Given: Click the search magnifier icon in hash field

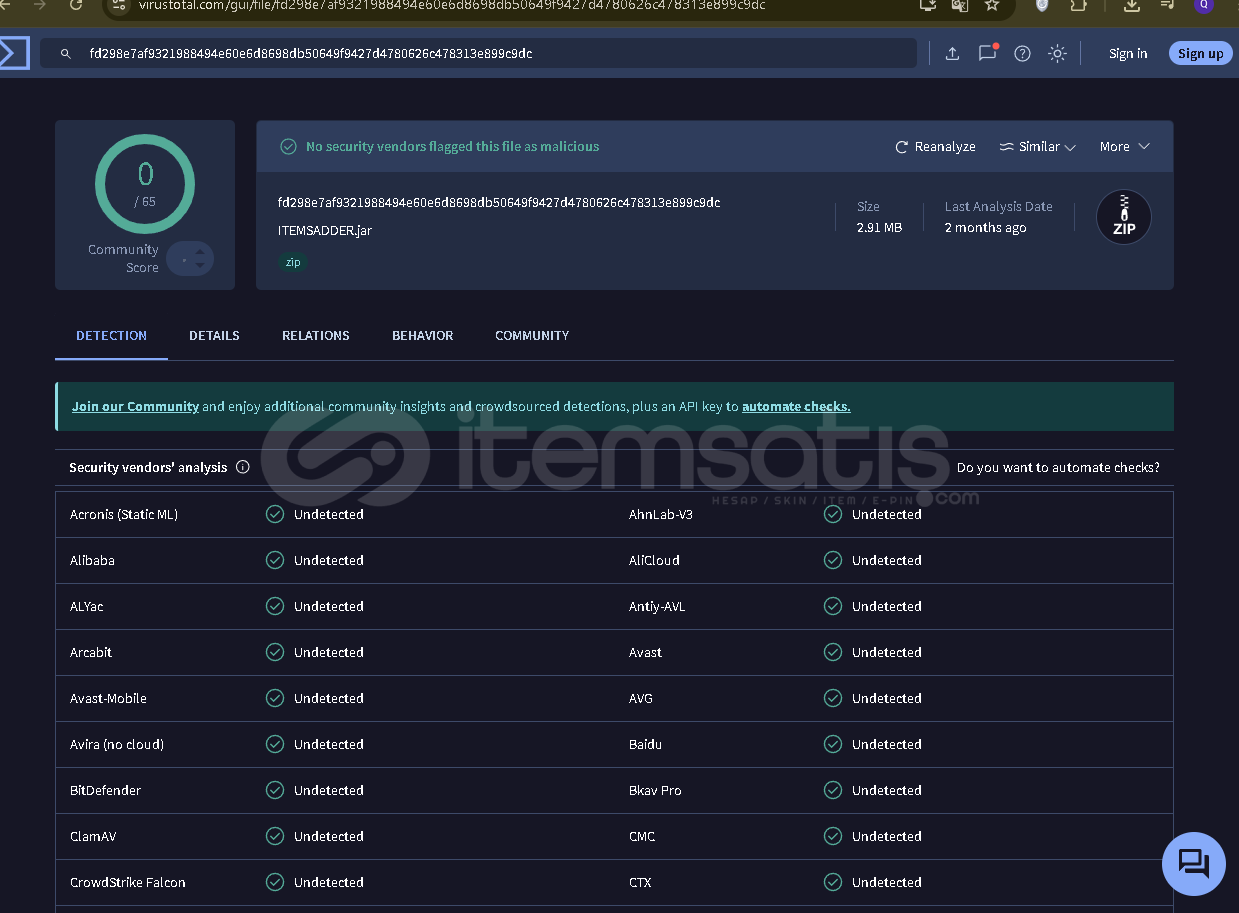Looking at the screenshot, I should click(x=66, y=54).
